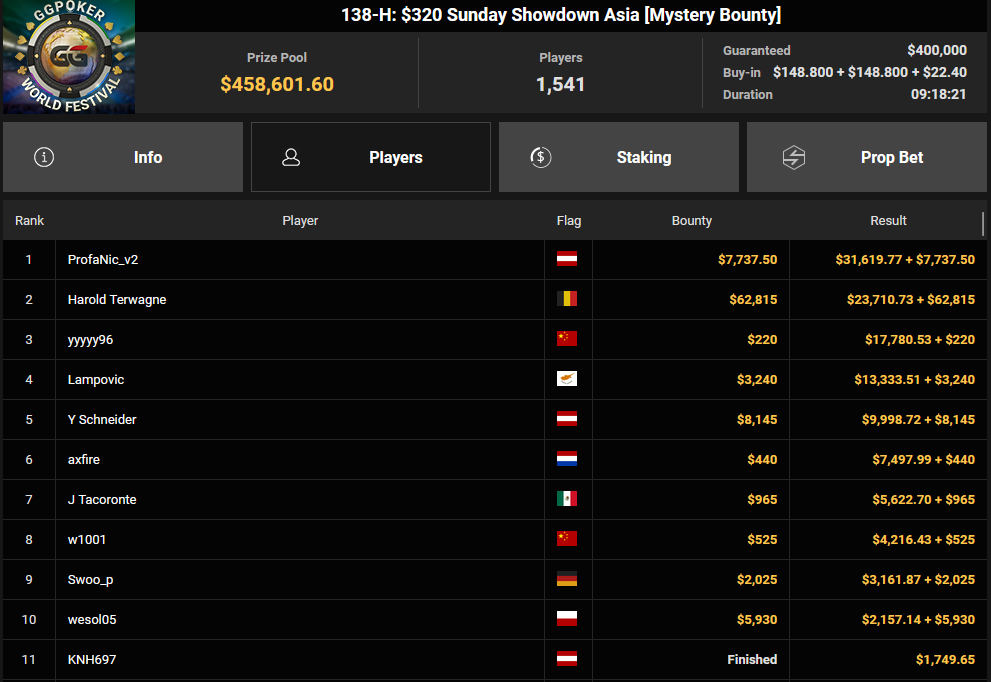Click the Austria flag for Y Schneider
This screenshot has width=991, height=682.
[x=567, y=419]
